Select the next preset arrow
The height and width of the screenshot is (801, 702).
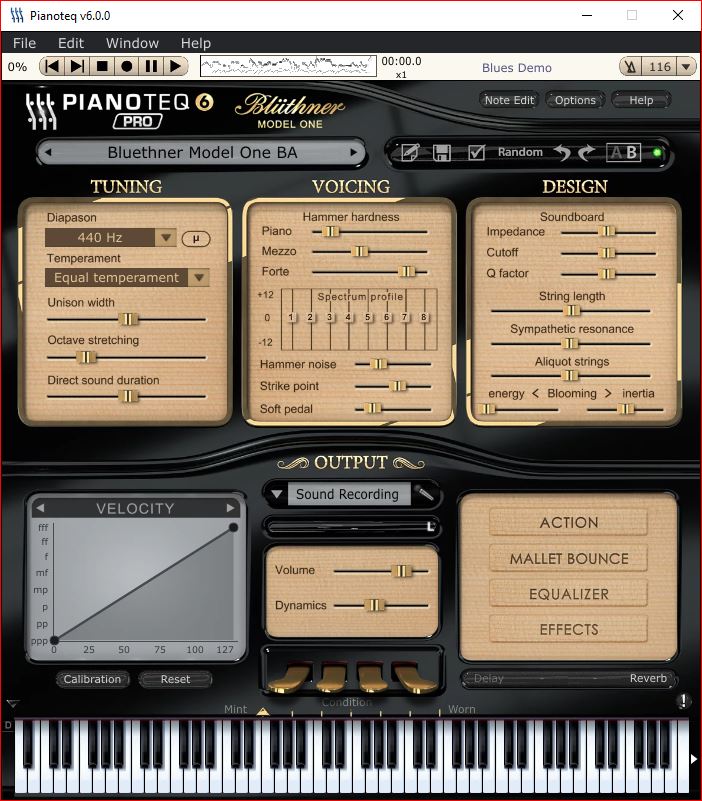pyautogui.click(x=353, y=152)
